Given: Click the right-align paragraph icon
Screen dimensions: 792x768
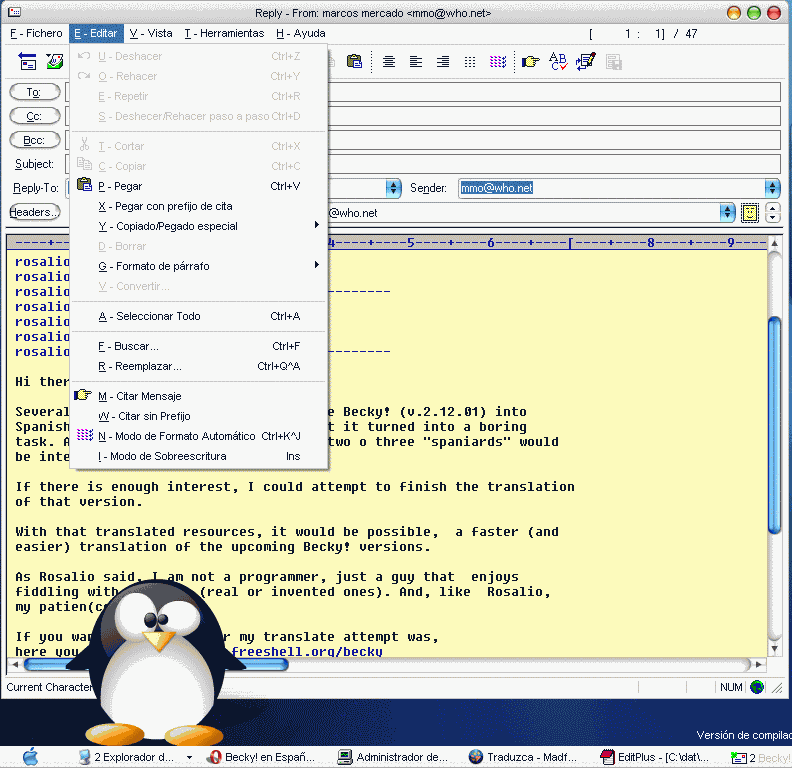Looking at the screenshot, I should (x=443, y=62).
